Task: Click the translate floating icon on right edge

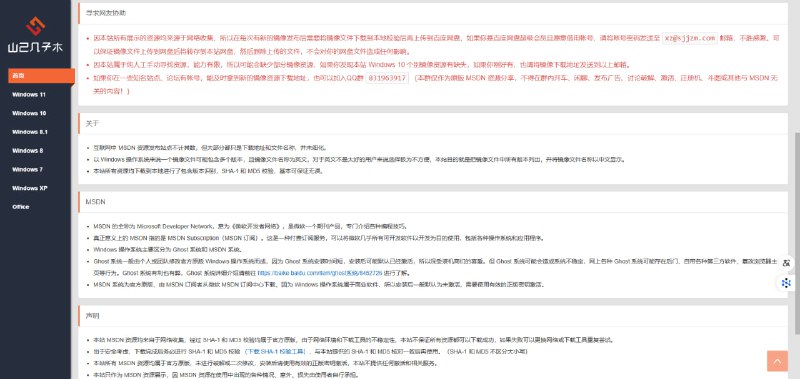Action: 786,263
